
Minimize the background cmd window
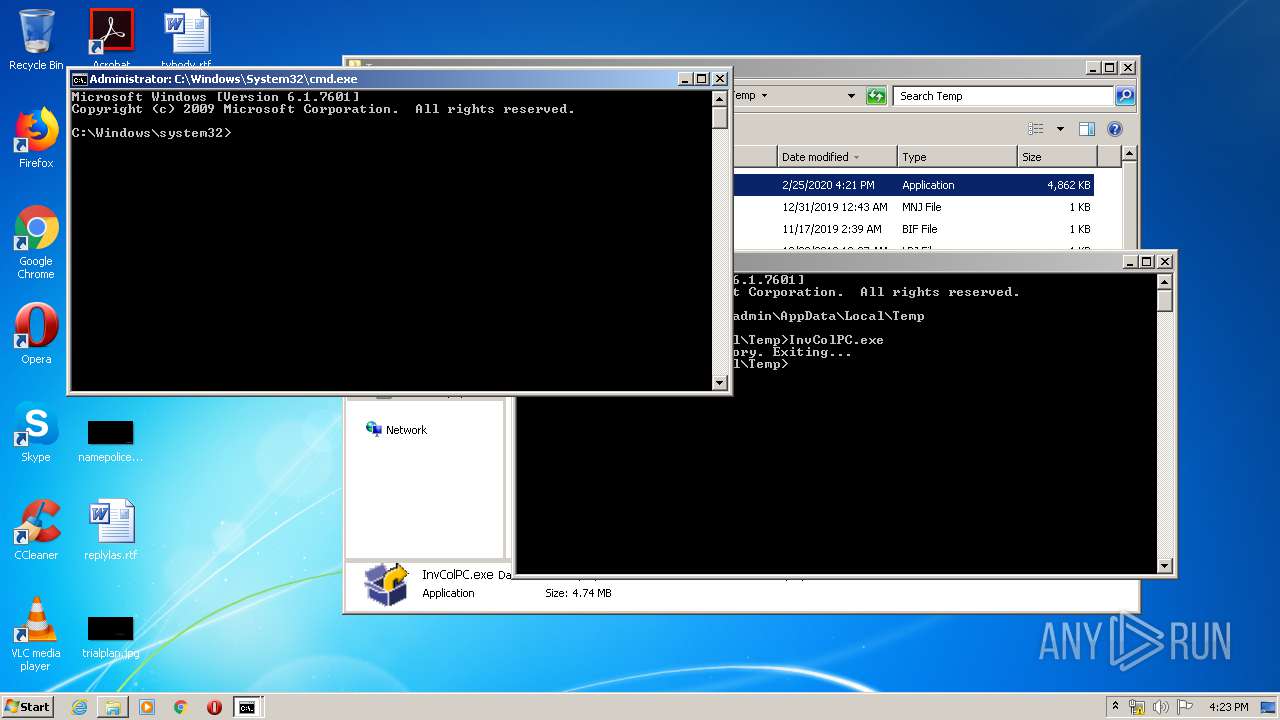pyautogui.click(x=1130, y=261)
